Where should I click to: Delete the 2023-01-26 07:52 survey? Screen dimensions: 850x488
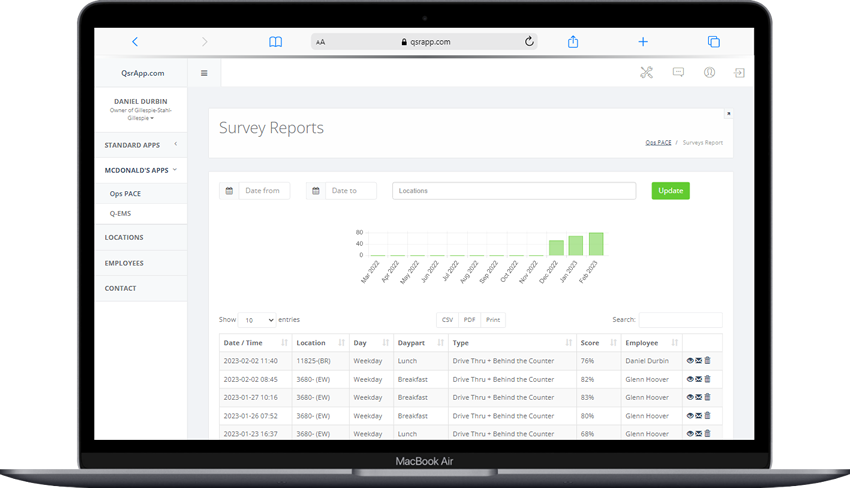click(707, 415)
